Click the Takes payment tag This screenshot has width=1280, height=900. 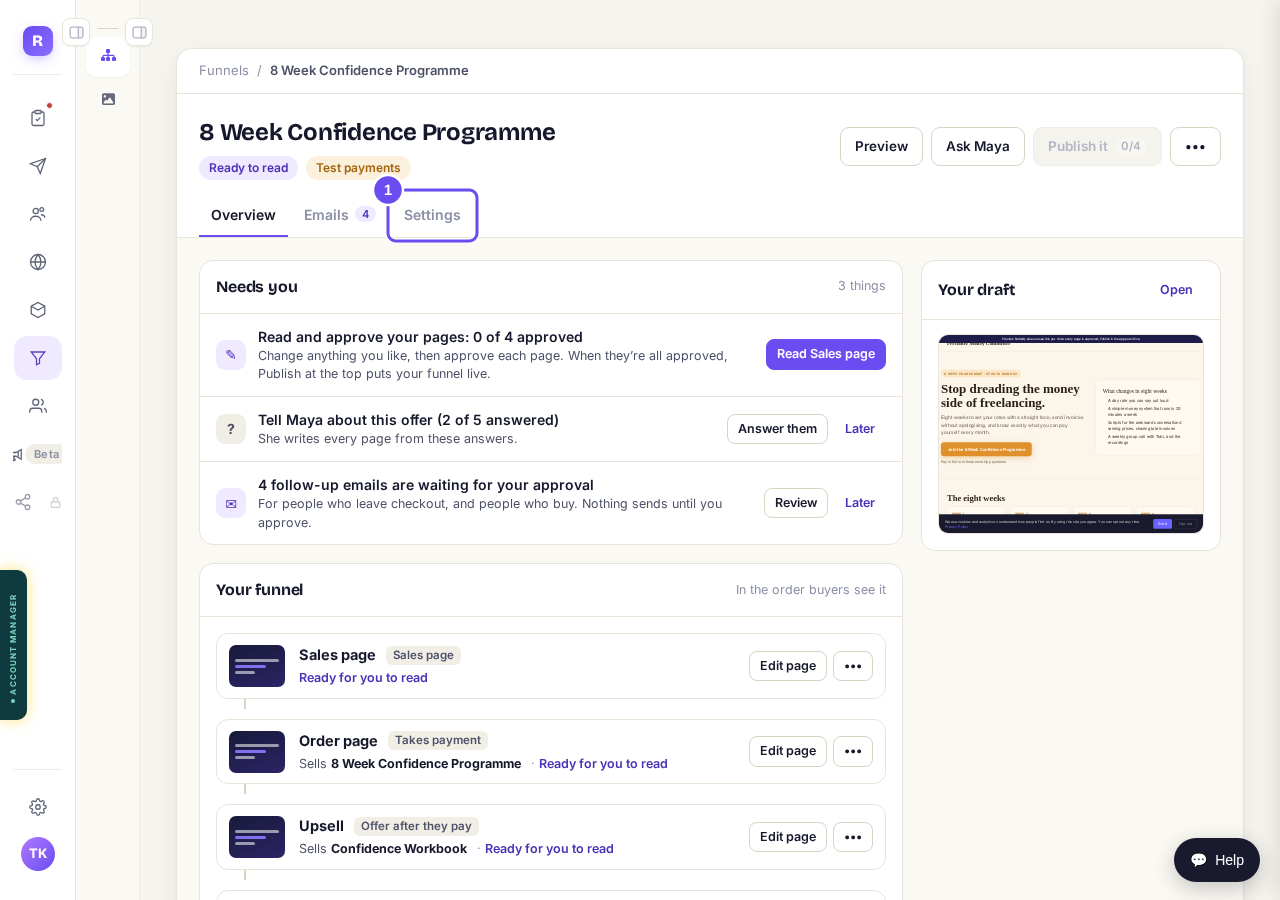(x=438, y=741)
